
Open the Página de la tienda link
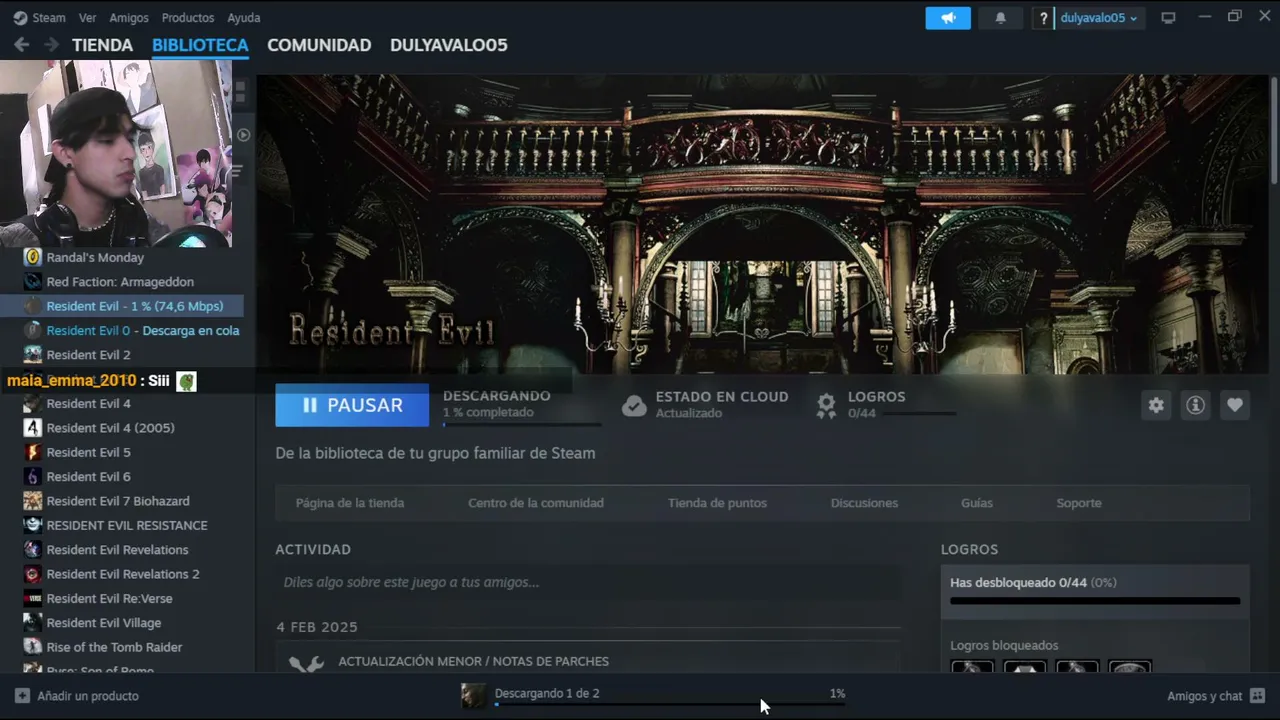click(350, 503)
